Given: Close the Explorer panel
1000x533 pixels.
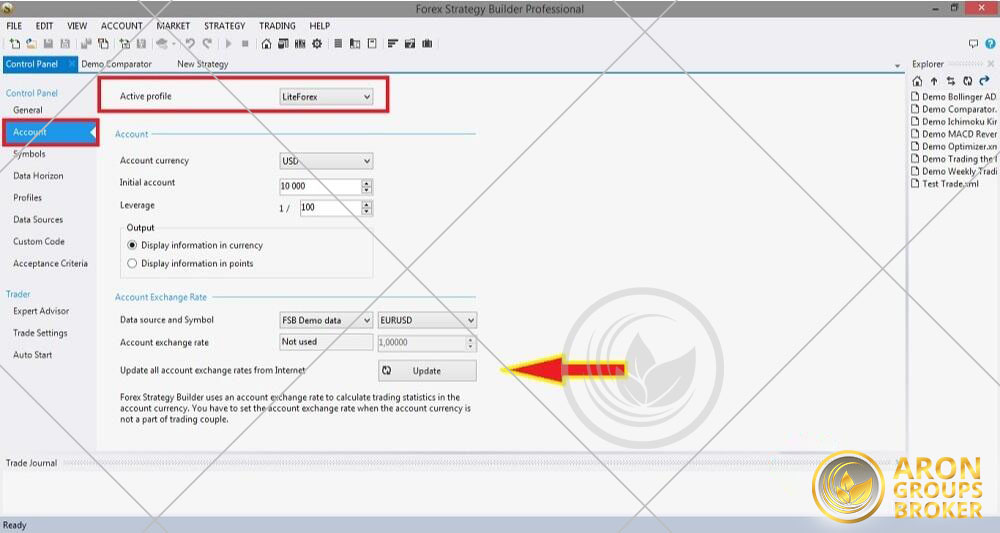Looking at the screenshot, I should click(990, 64).
